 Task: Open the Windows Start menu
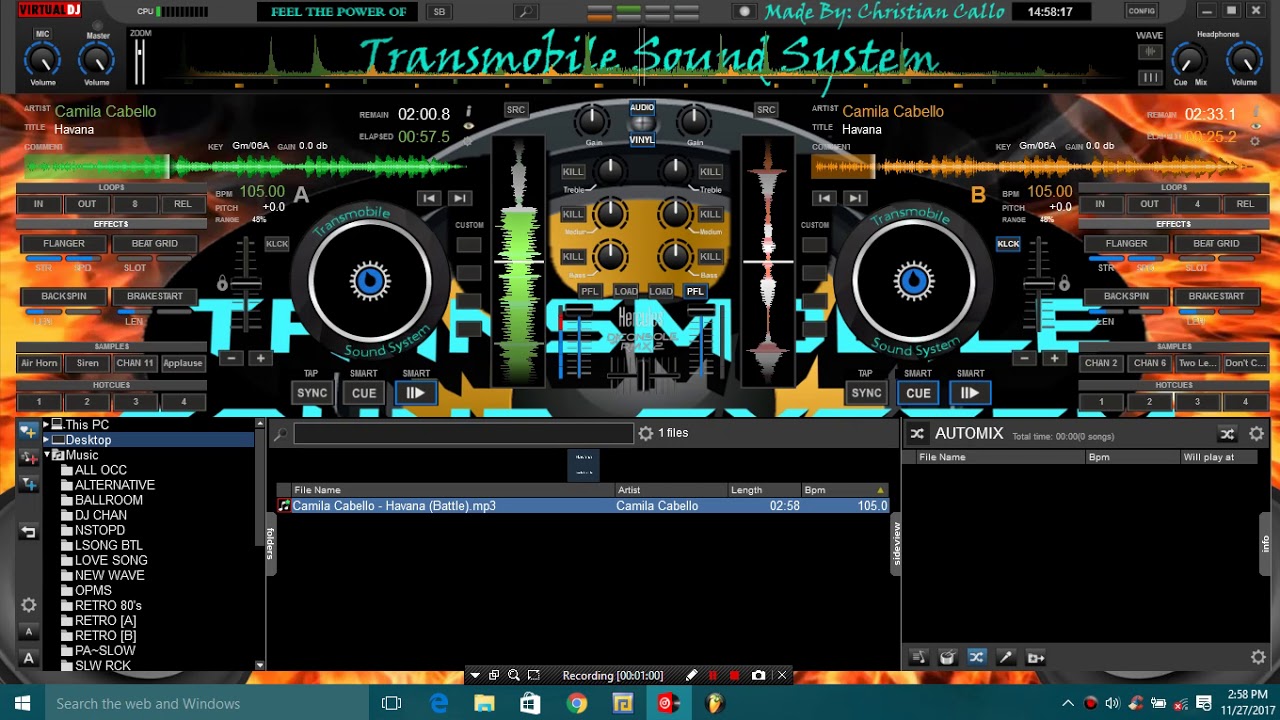click(x=22, y=703)
